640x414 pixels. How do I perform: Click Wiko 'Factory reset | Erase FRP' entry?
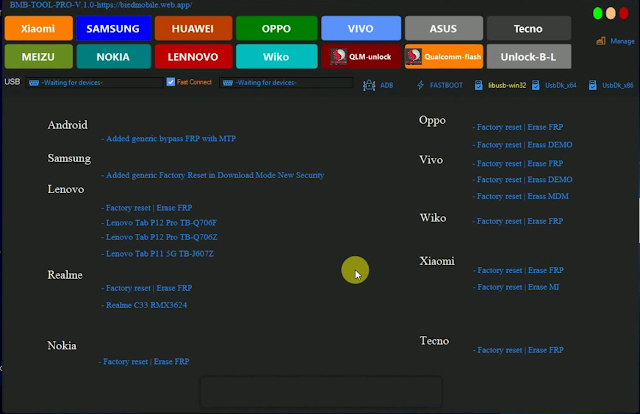point(518,221)
